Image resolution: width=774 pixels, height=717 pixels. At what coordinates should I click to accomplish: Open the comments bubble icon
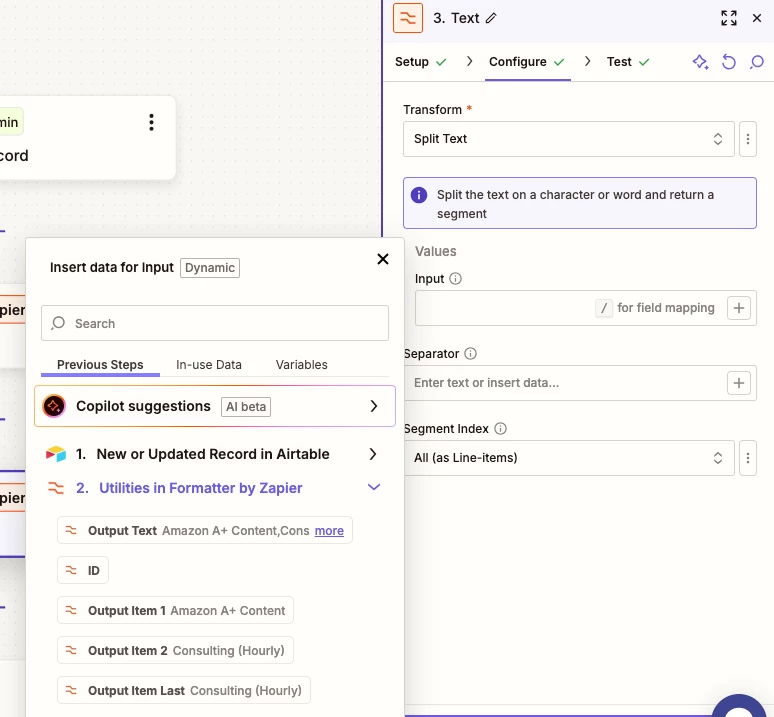757,62
